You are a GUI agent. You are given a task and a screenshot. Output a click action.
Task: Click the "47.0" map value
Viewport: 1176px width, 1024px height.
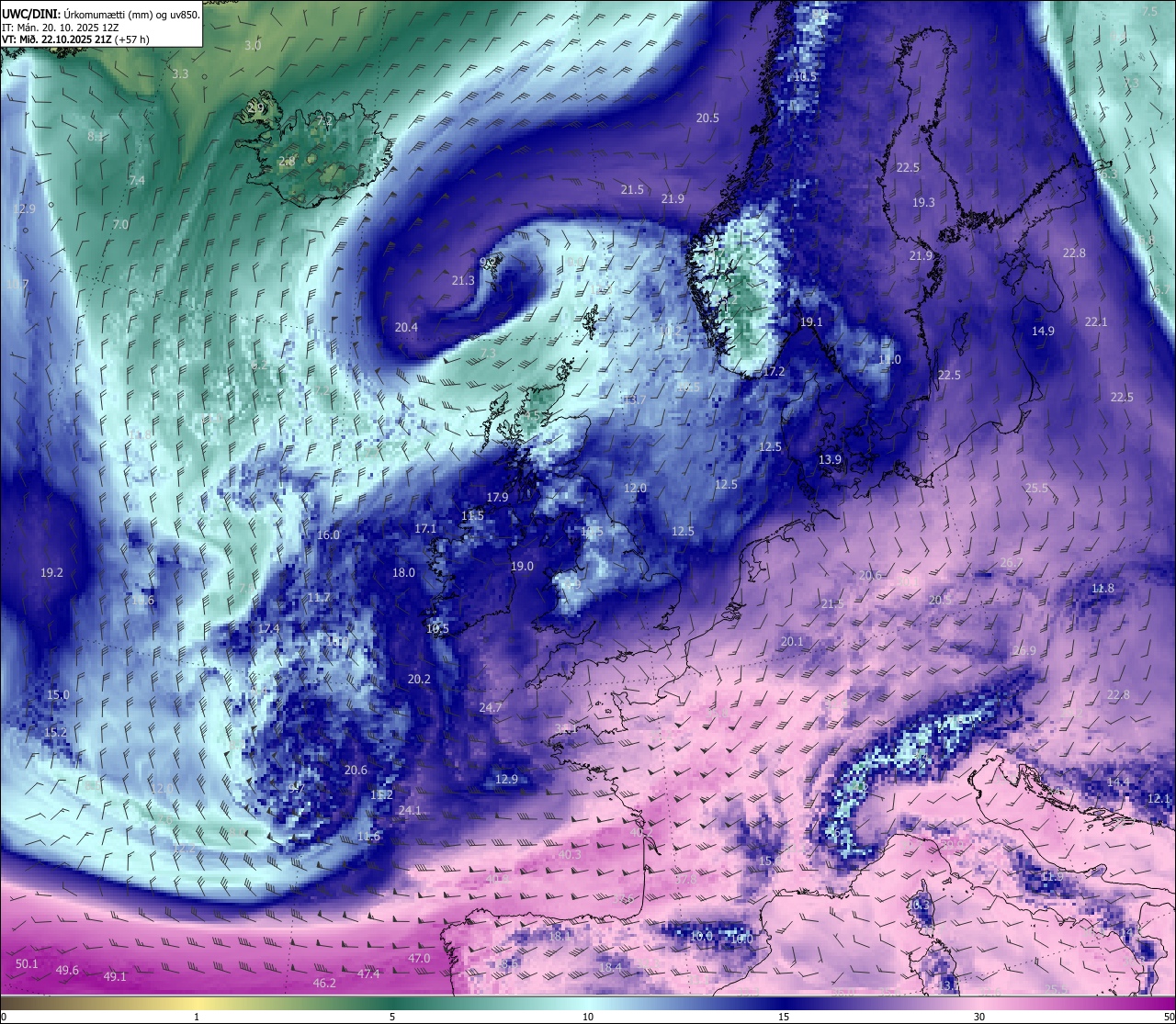(418, 958)
